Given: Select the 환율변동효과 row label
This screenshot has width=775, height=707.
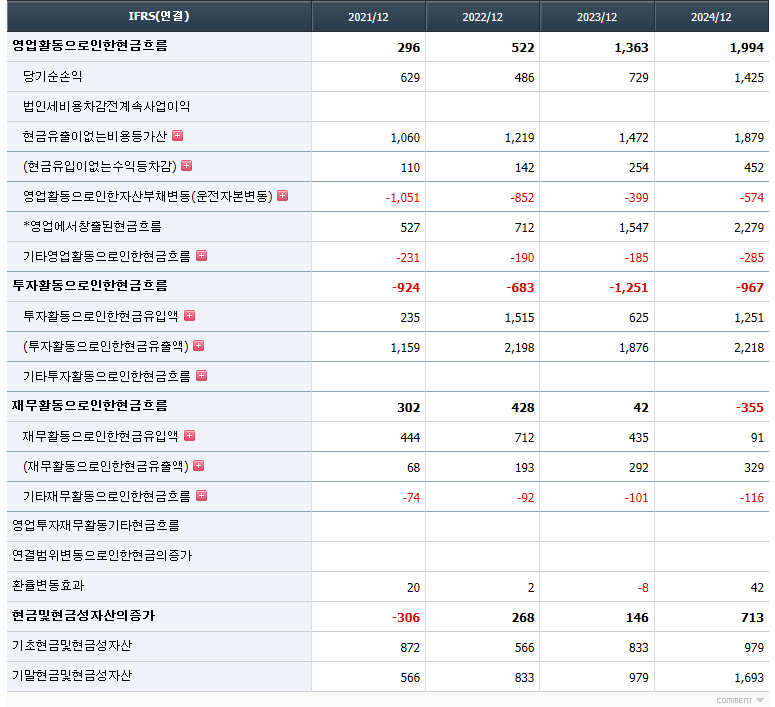Looking at the screenshot, I should click(48, 585).
